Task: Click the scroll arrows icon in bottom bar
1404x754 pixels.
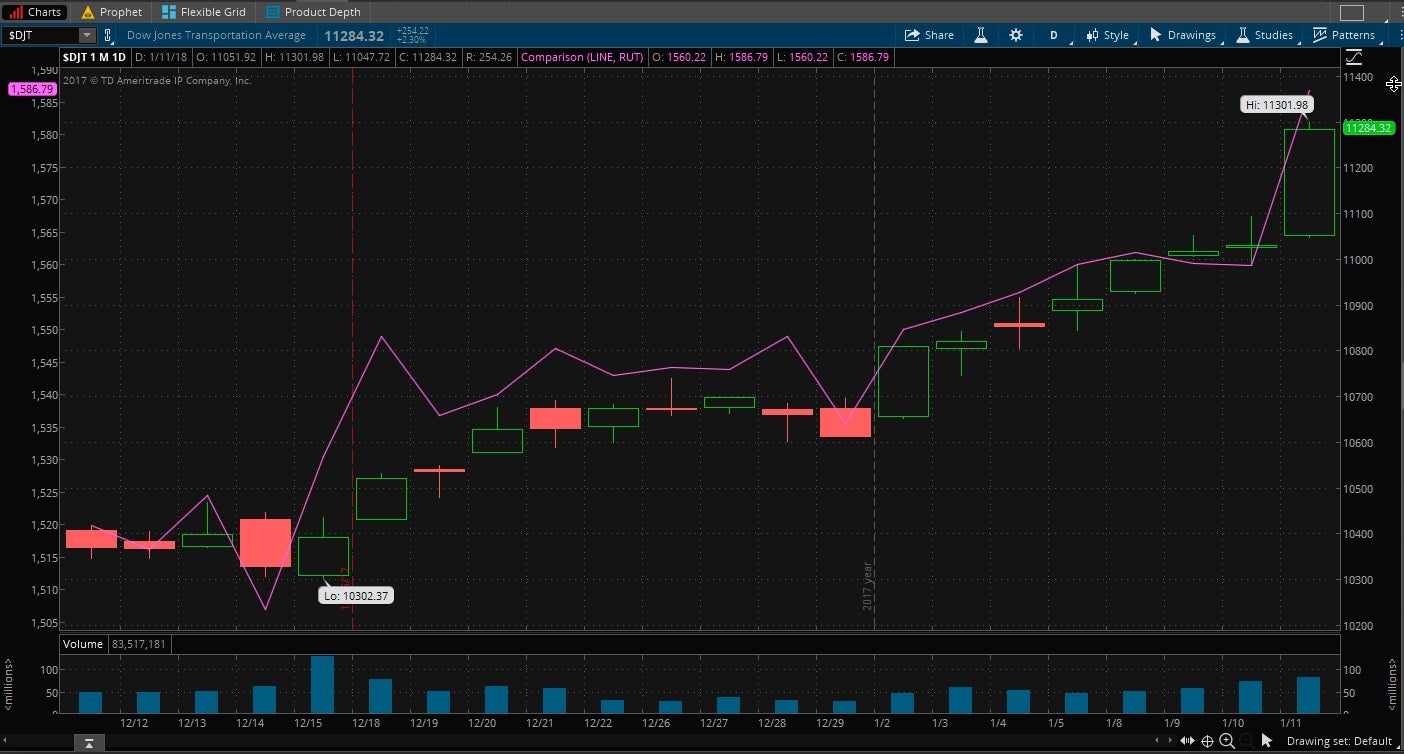Action: tap(1187, 741)
